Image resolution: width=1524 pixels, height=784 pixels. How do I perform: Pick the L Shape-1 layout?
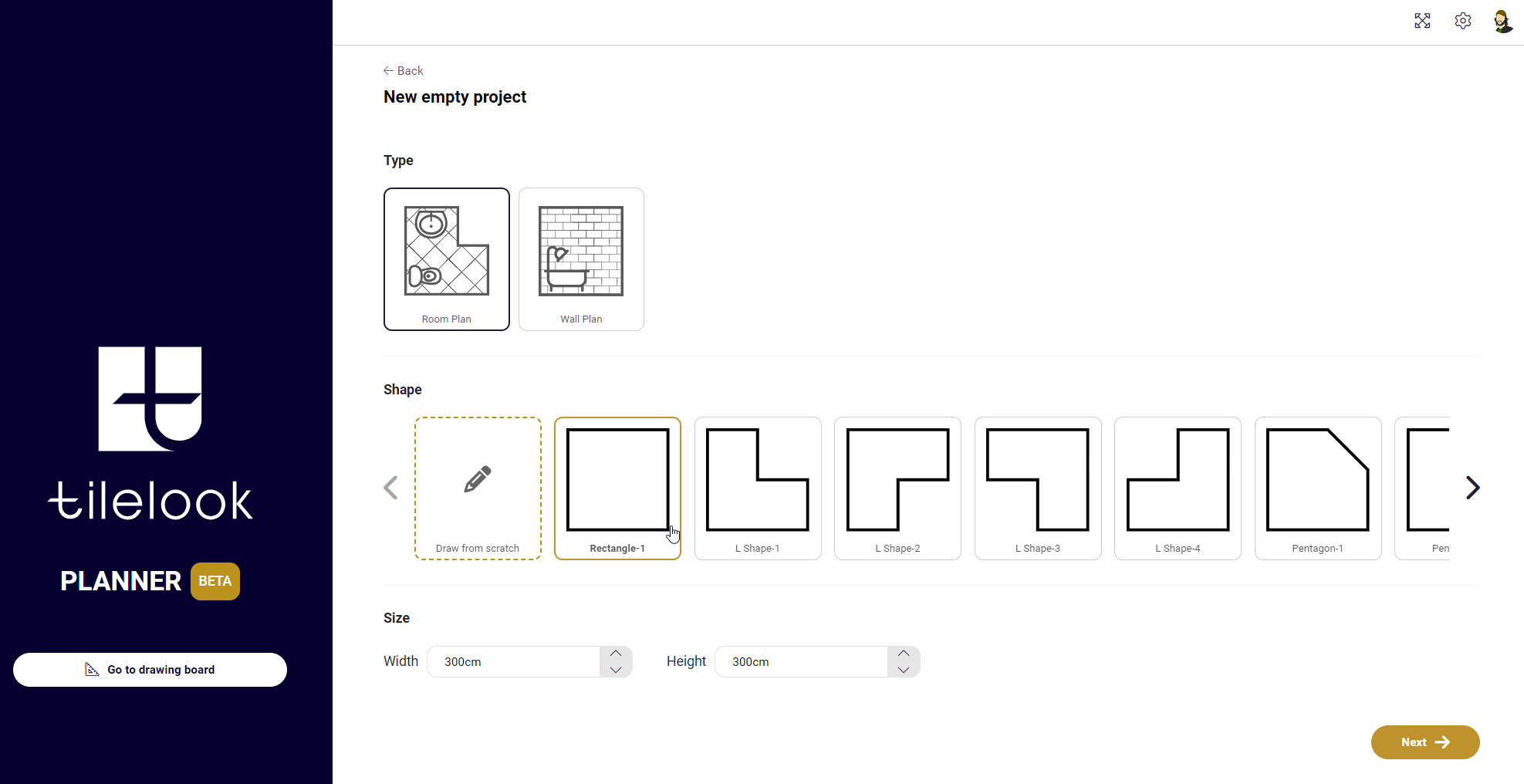click(758, 488)
